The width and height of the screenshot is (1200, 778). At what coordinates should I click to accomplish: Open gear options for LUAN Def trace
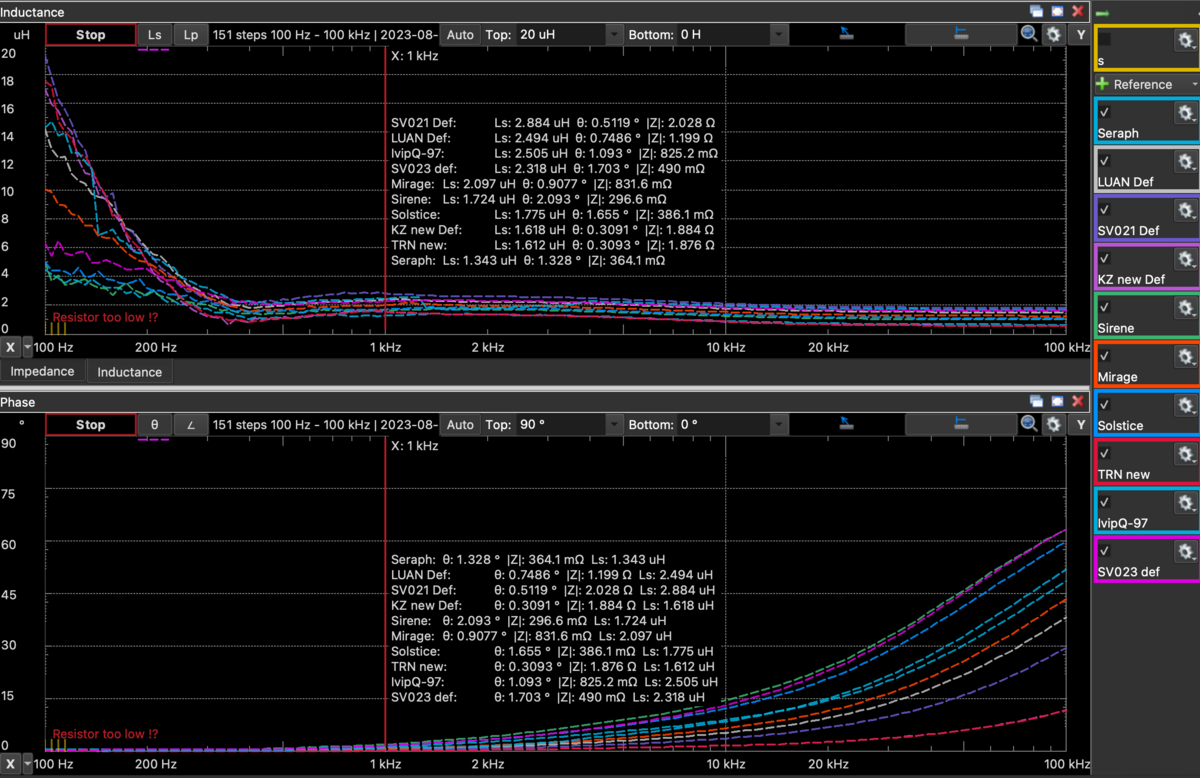coord(1186,162)
